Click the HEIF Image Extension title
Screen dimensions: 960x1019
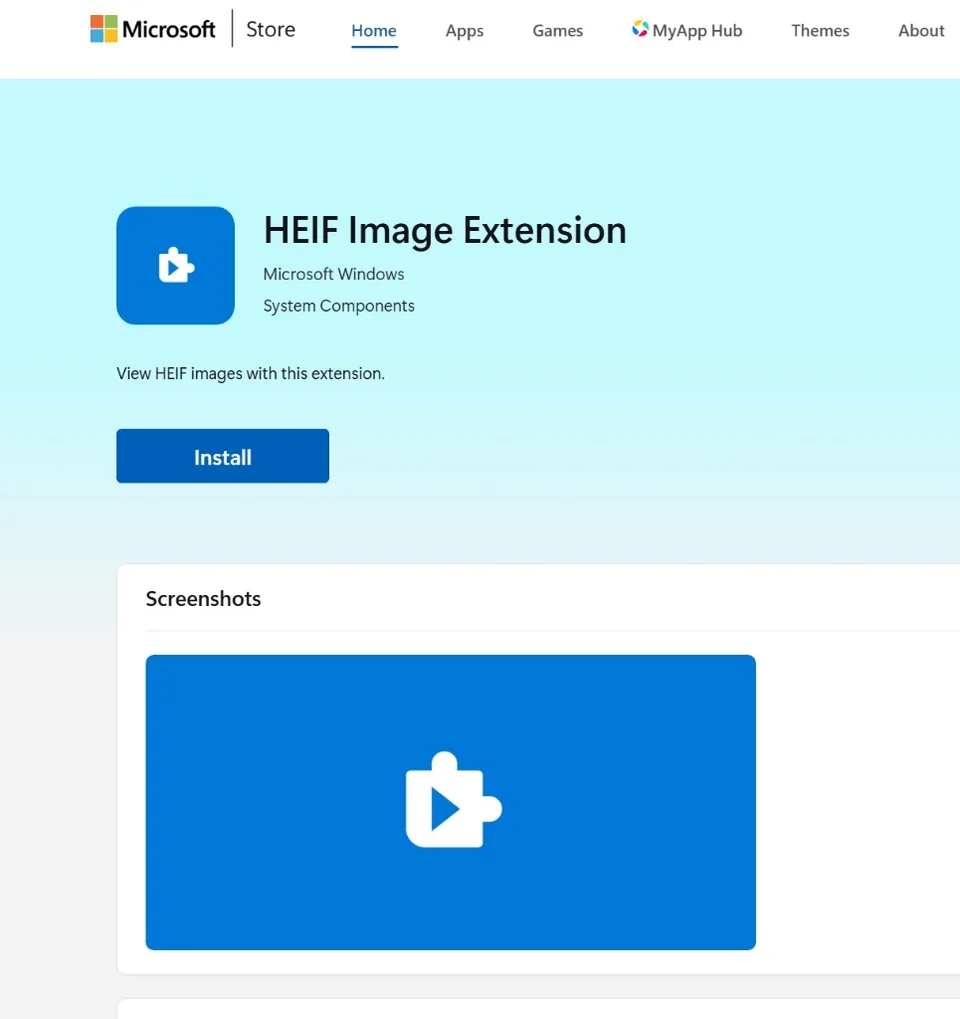coord(445,230)
